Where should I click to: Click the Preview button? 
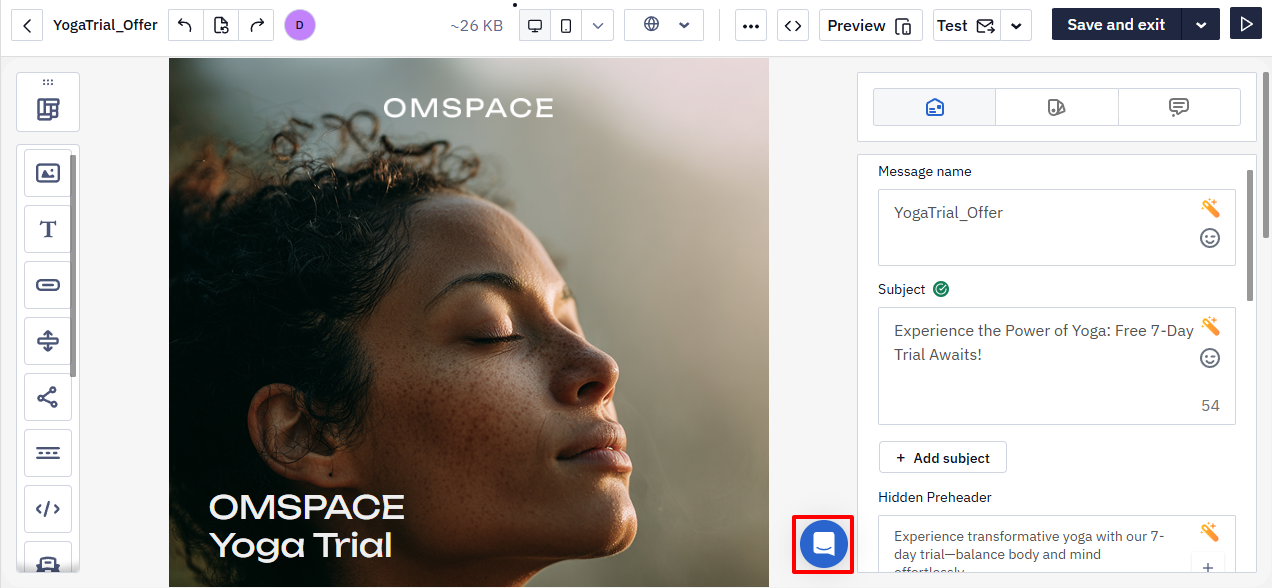[x=870, y=25]
